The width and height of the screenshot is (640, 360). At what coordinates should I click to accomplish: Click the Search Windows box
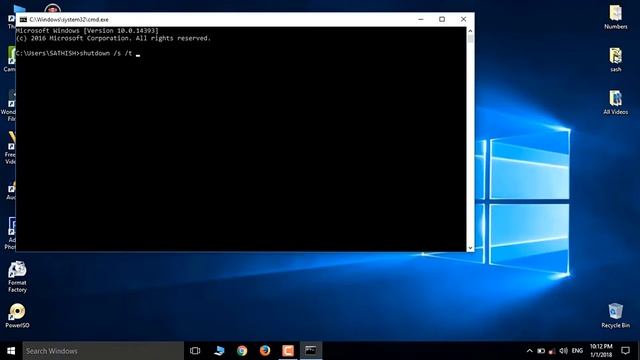pyautogui.click(x=103, y=351)
